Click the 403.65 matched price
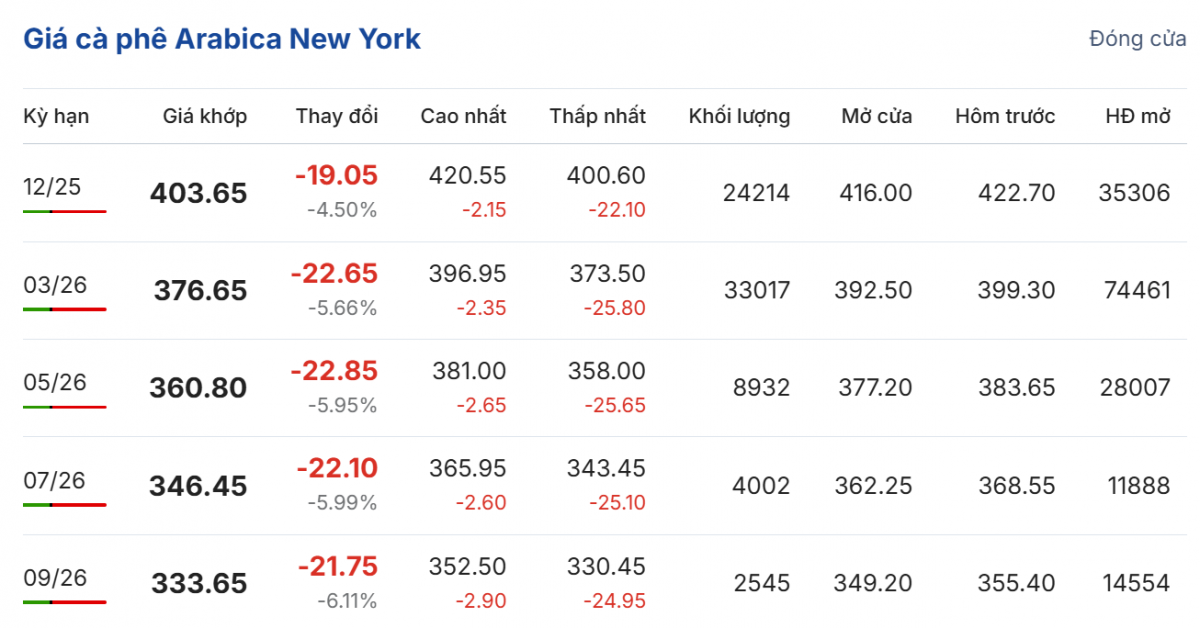The image size is (1200, 628). click(198, 193)
